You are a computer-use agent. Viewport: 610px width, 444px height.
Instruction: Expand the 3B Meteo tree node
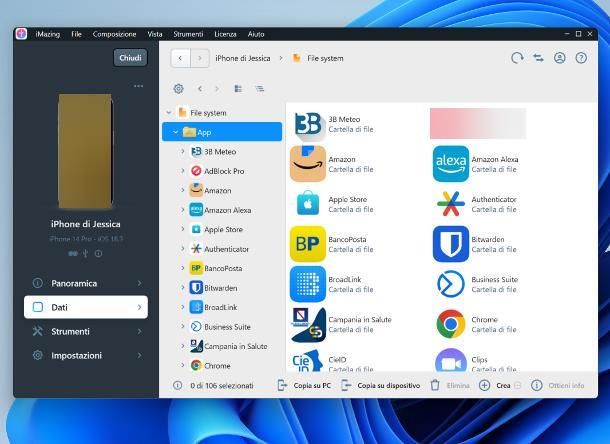(182, 151)
